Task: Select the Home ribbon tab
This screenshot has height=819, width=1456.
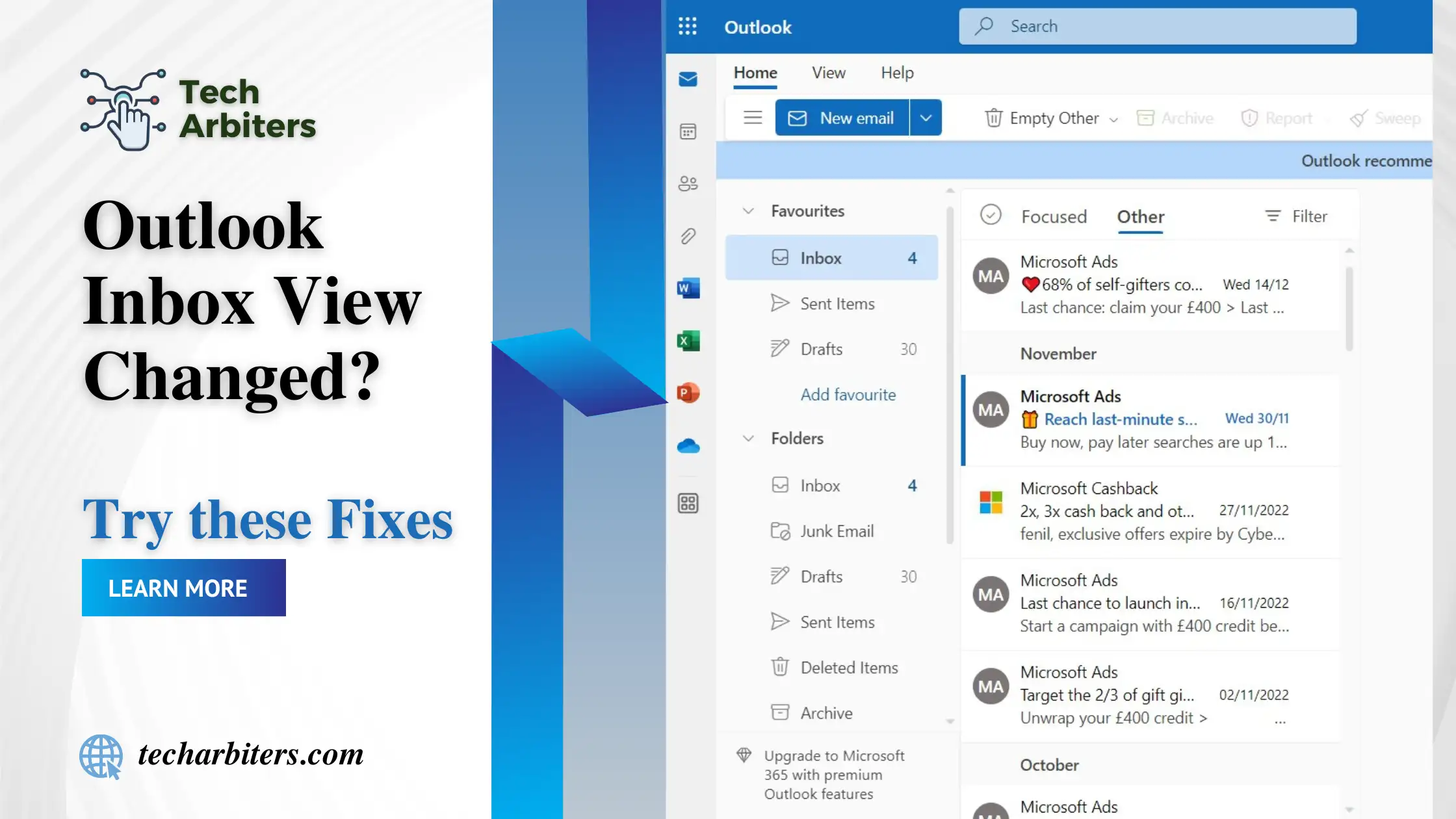Action: click(x=755, y=72)
